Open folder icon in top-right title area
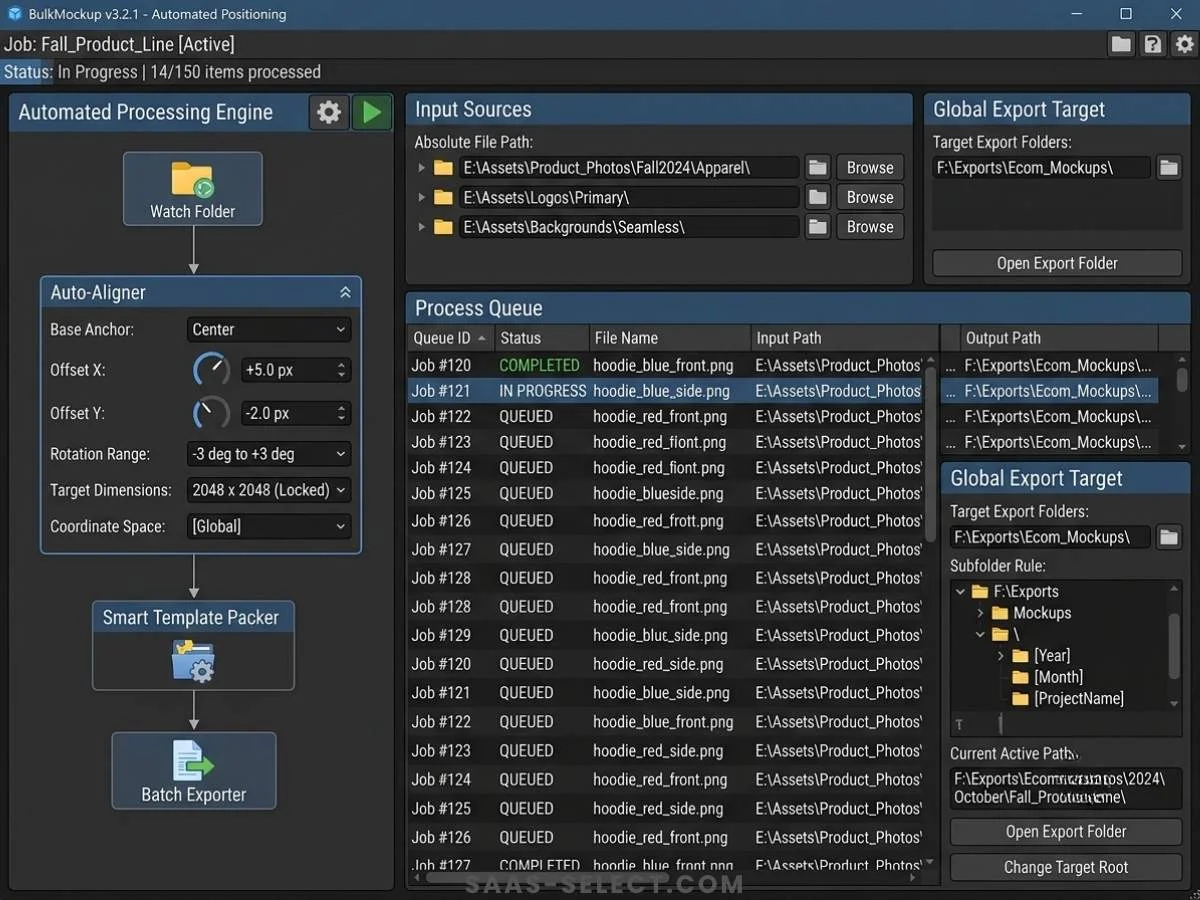This screenshot has width=1200, height=900. 1121,44
